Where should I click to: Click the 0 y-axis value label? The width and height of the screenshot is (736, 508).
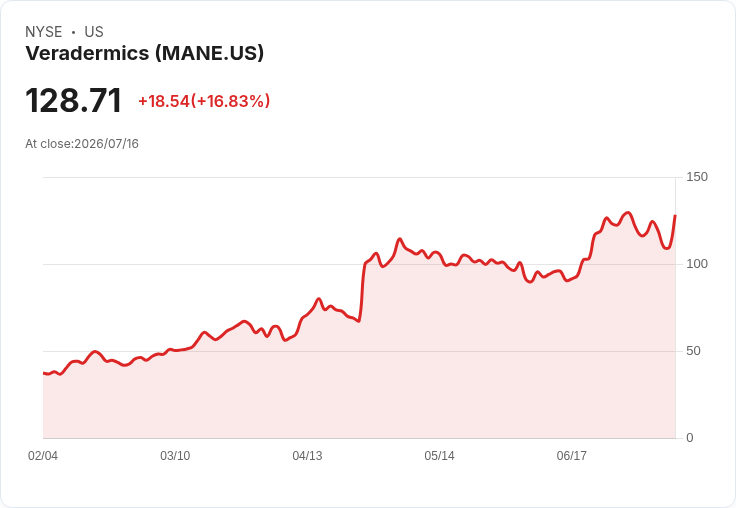(x=690, y=438)
